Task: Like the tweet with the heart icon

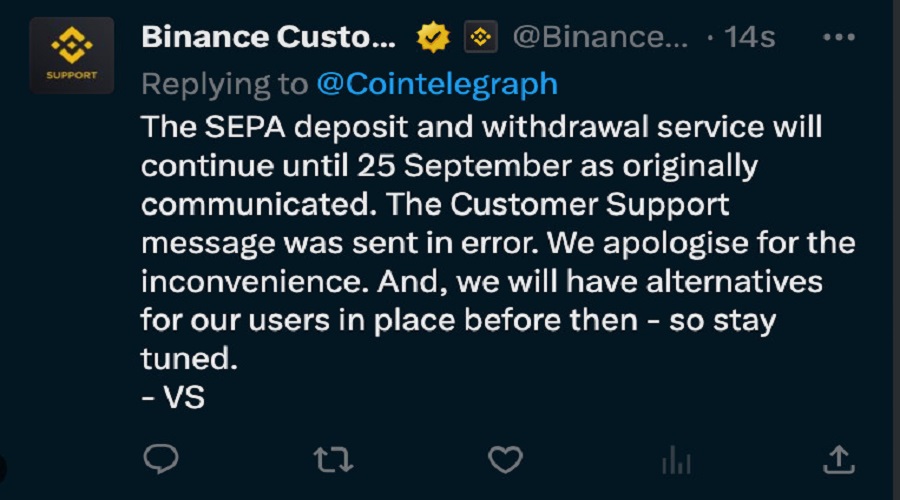Action: [505, 459]
